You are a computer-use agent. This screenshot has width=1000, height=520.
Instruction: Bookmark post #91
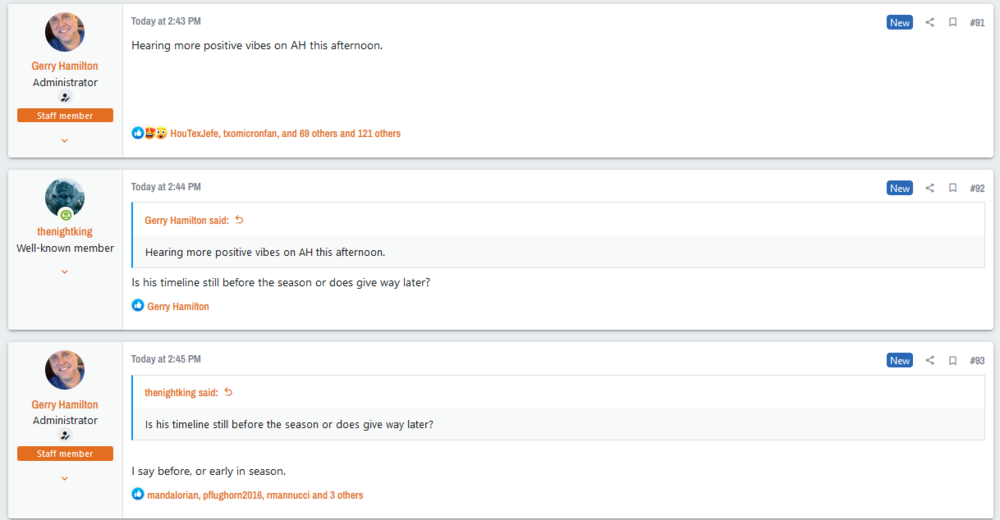tap(953, 22)
